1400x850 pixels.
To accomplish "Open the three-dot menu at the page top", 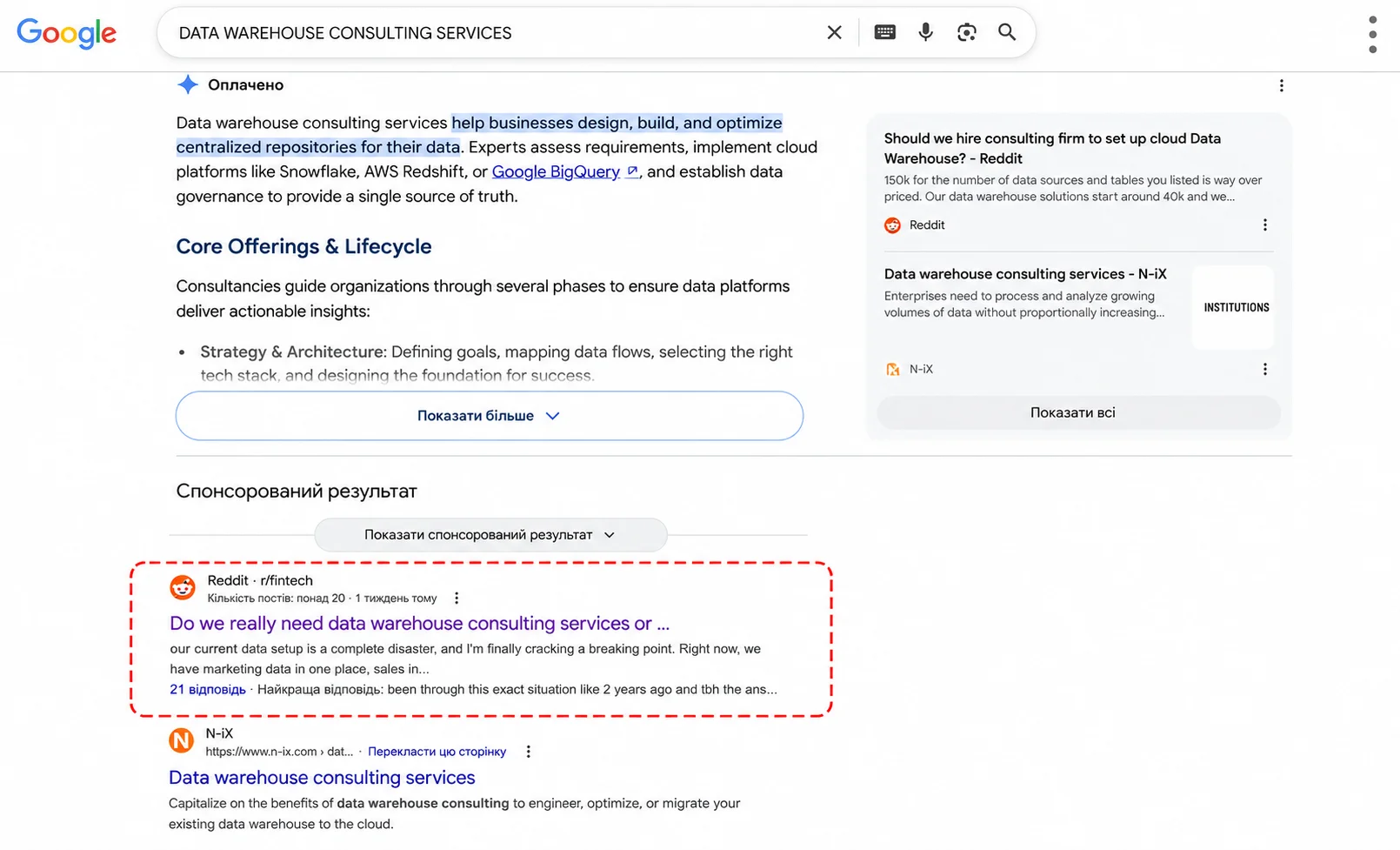I will [1372, 34].
